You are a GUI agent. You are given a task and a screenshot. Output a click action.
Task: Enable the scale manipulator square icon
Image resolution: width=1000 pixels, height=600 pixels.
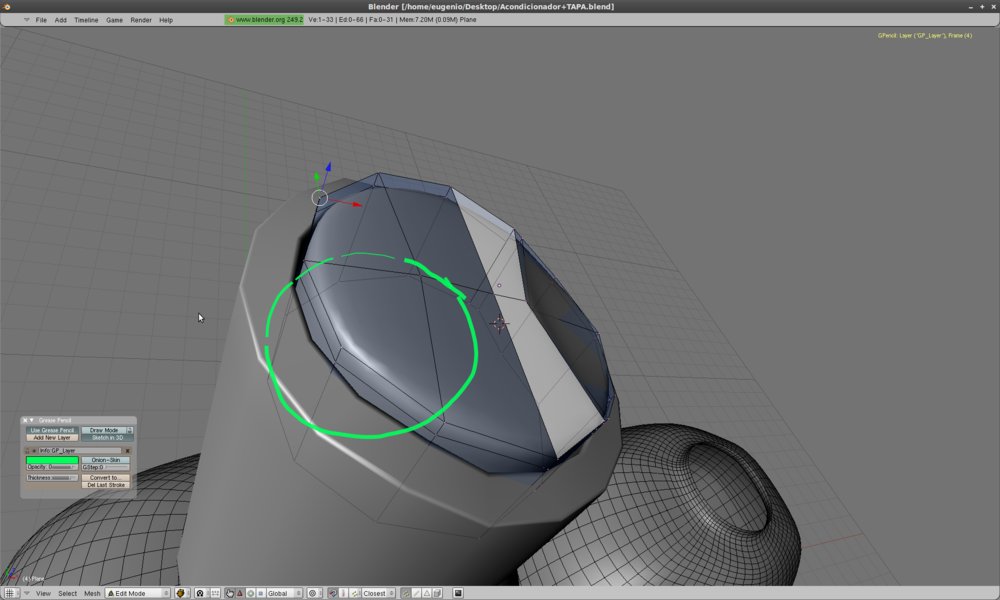[261, 593]
